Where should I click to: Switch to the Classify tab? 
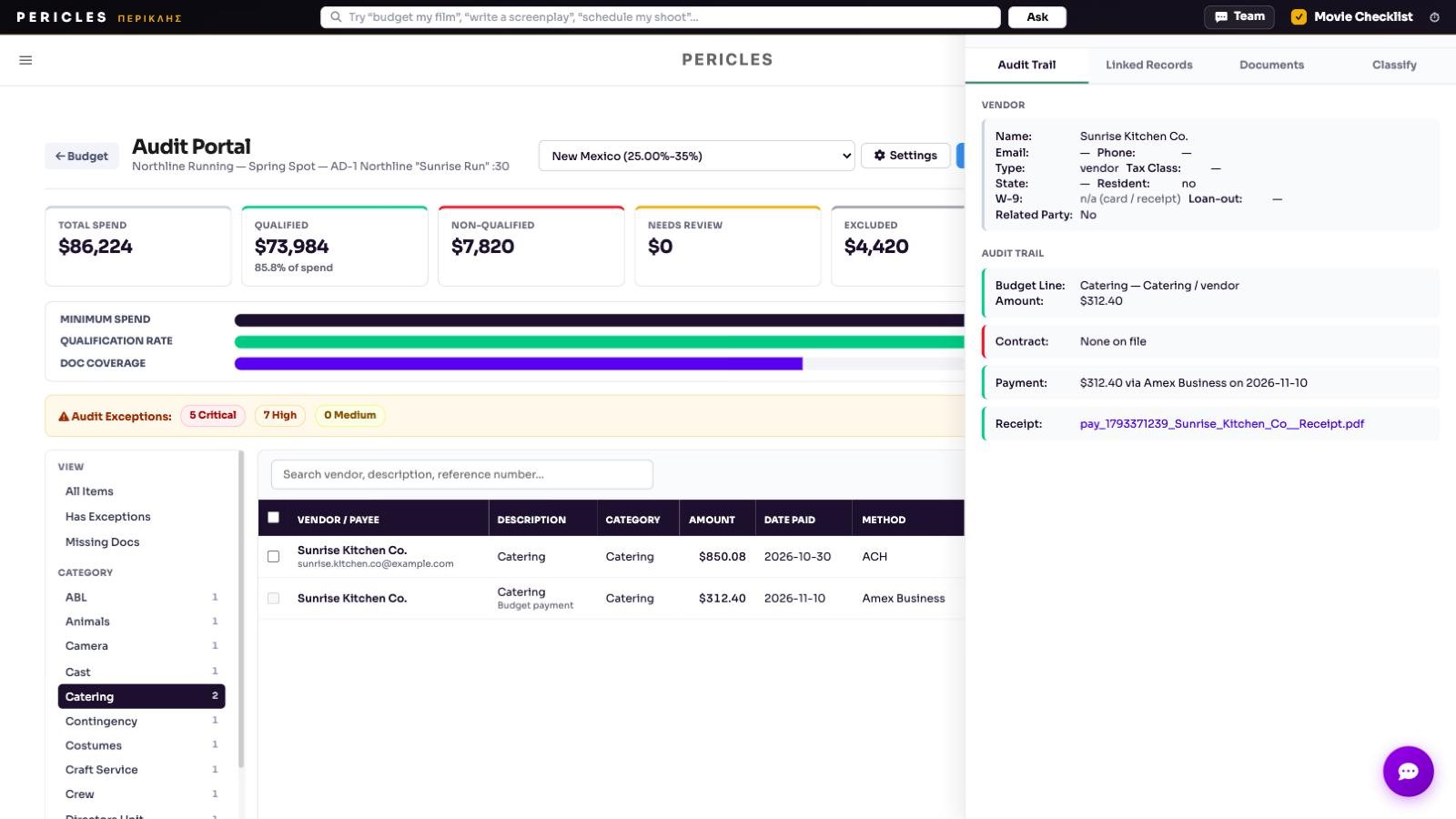[1394, 65]
